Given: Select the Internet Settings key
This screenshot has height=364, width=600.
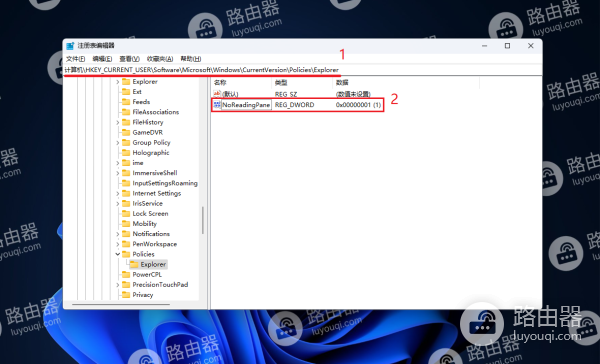Looking at the screenshot, I should coord(157,193).
